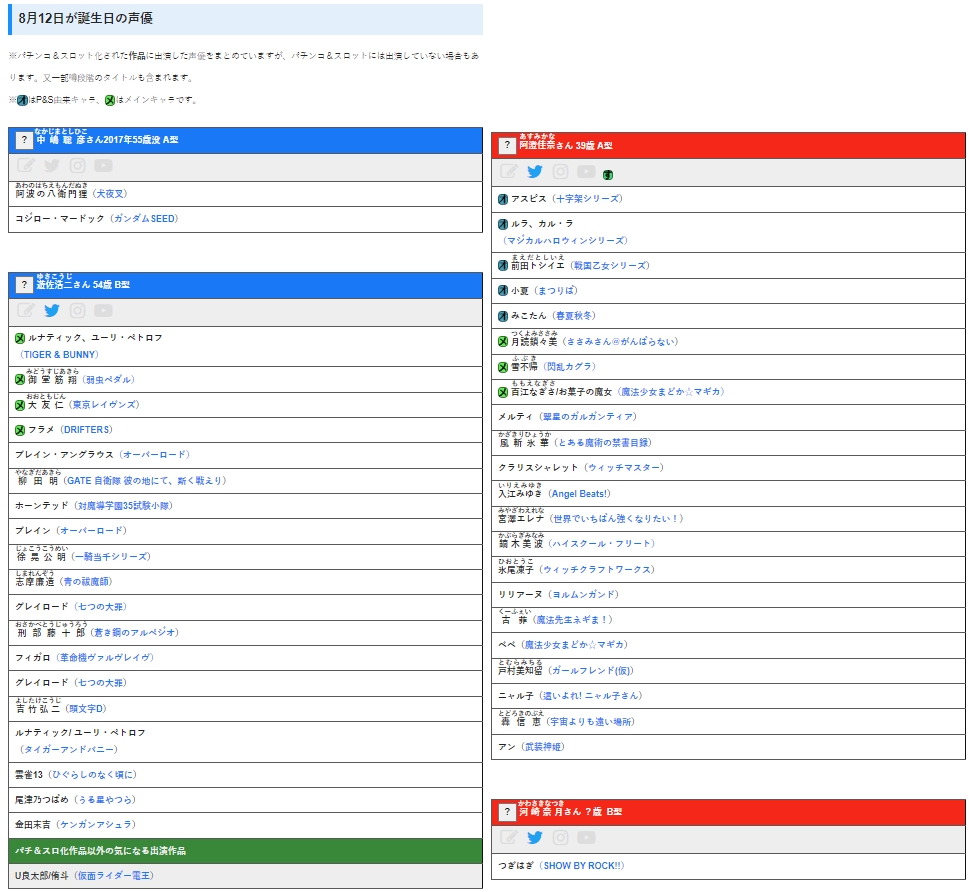Click the question mark icon beside 河崎奈月
Image resolution: width=969 pixels, height=892 pixels.
pyautogui.click(x=507, y=812)
